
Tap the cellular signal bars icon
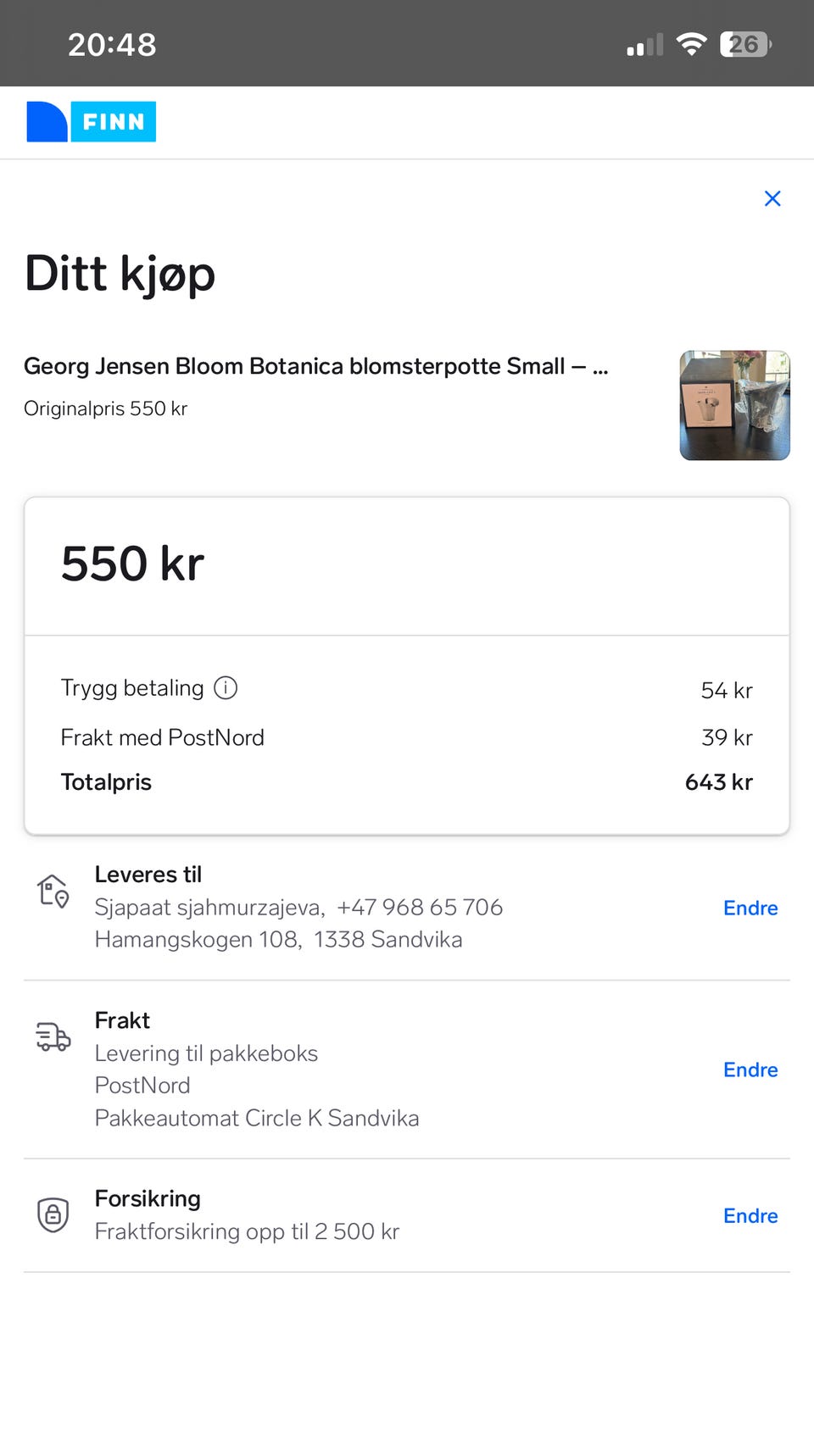point(644,45)
